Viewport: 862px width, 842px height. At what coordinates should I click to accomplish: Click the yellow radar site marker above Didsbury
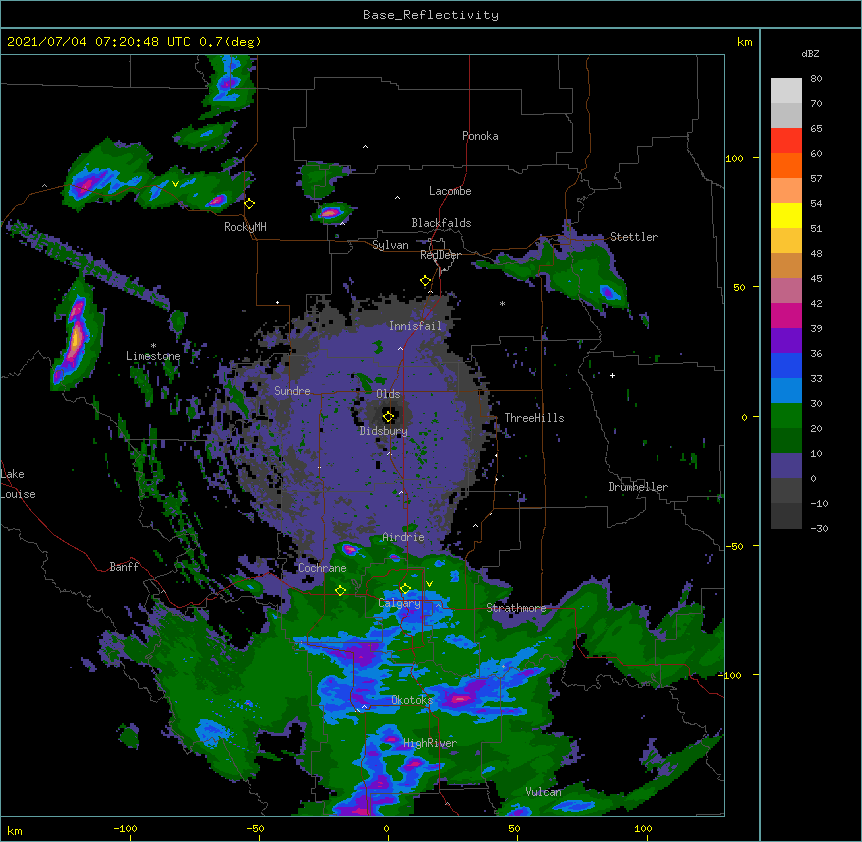pyautogui.click(x=388, y=416)
